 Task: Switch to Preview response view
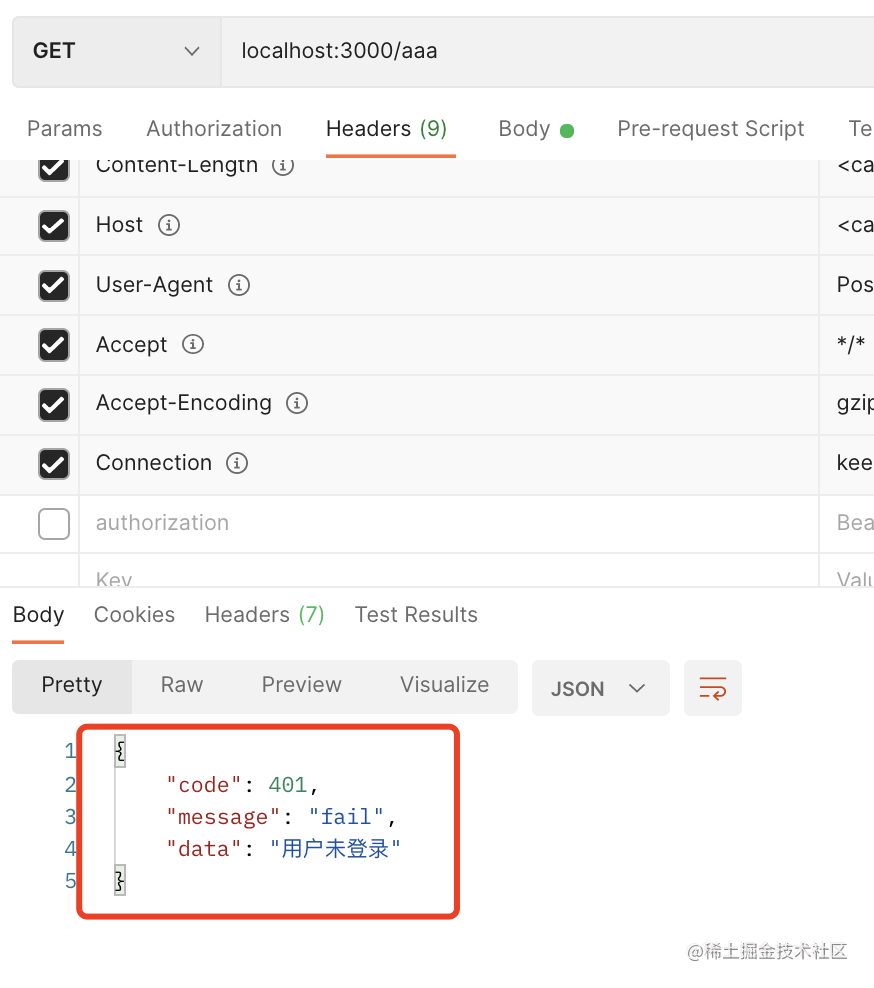[x=301, y=685]
